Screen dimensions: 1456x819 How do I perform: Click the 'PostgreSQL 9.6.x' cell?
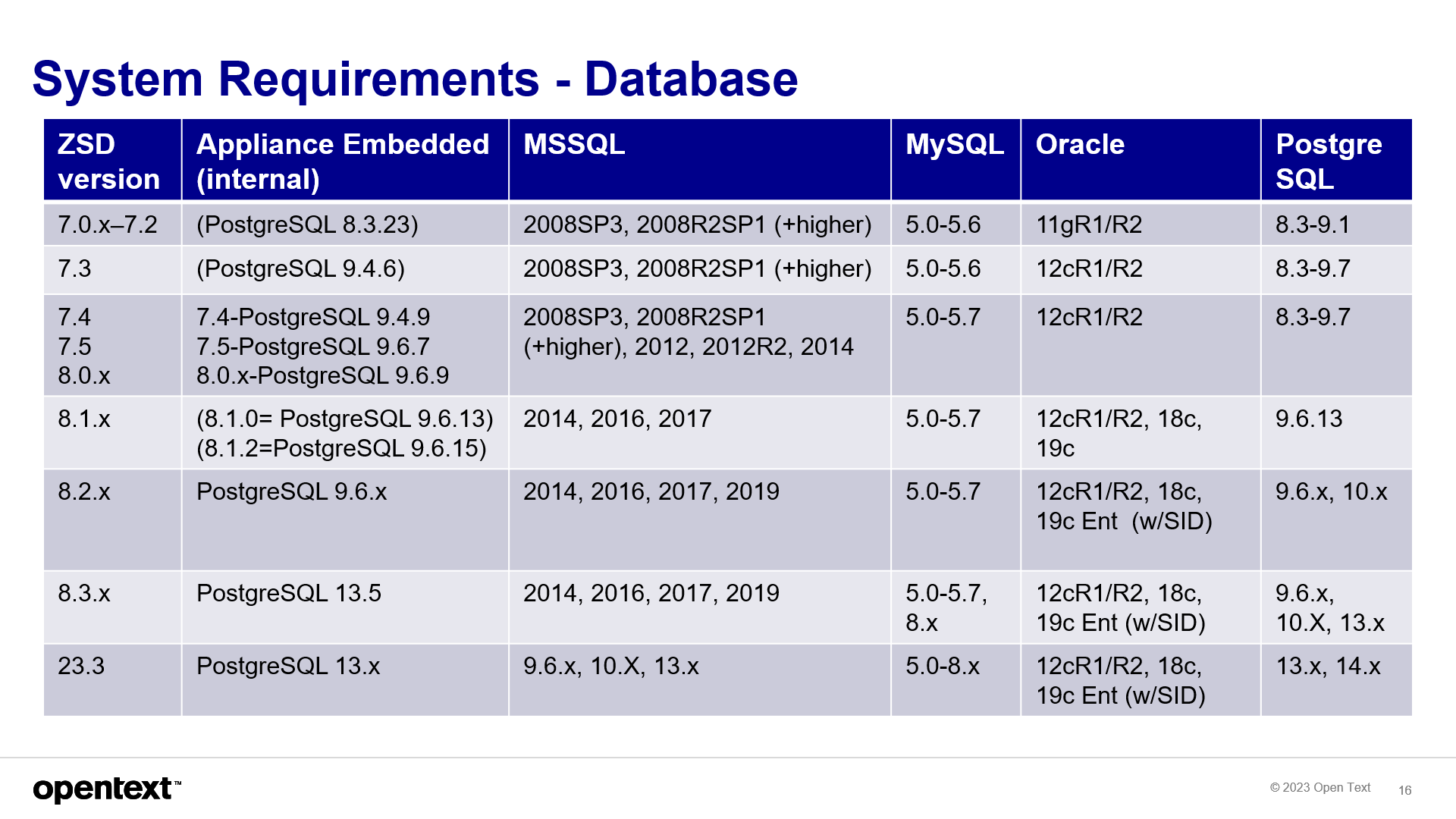345,519
